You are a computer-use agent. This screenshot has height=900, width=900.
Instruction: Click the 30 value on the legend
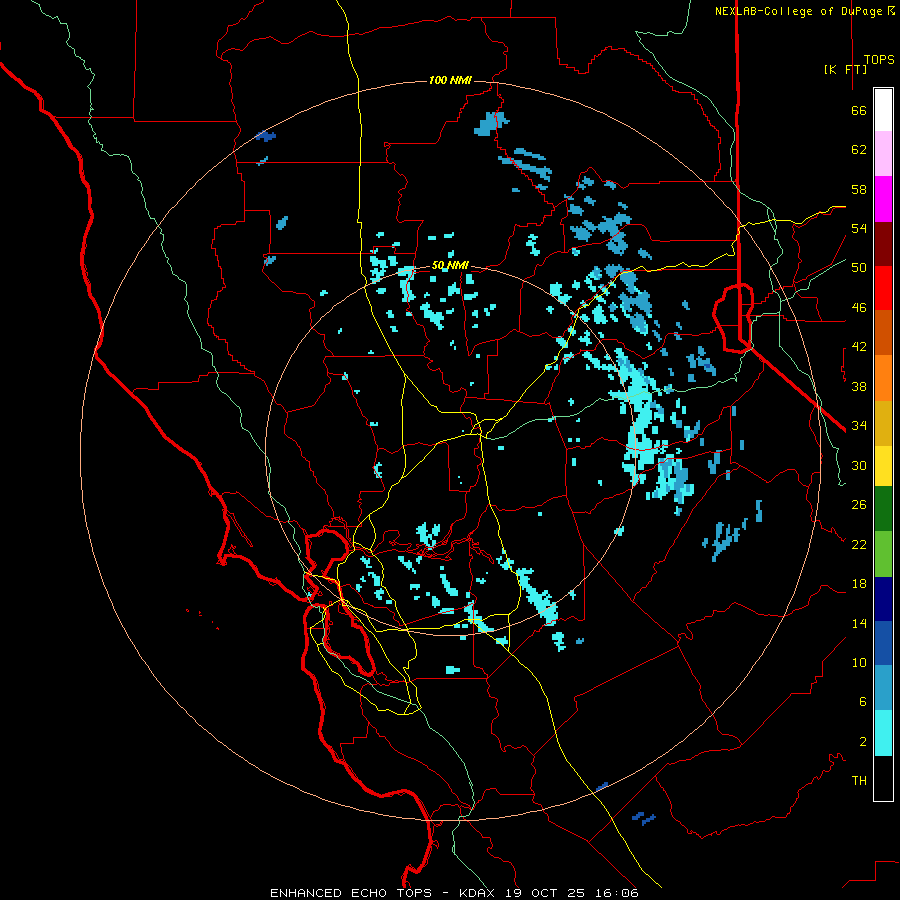(859, 465)
